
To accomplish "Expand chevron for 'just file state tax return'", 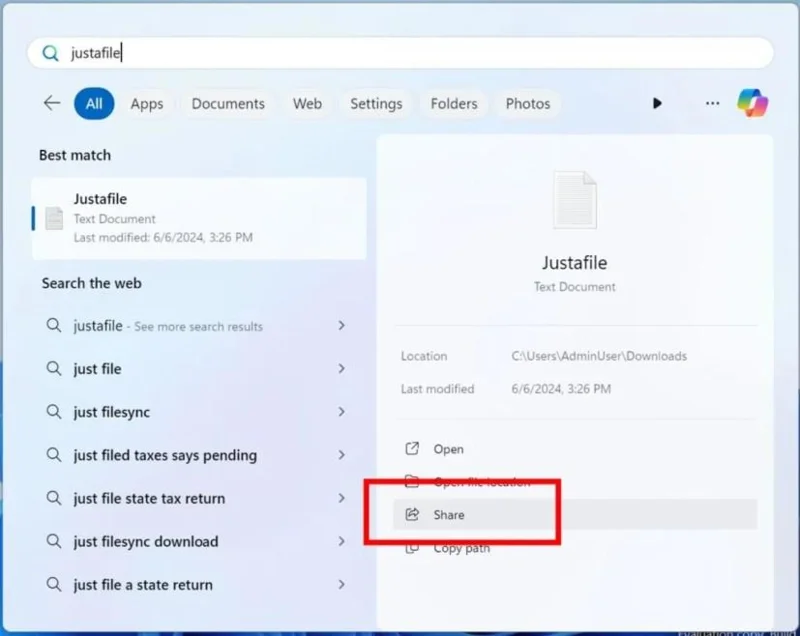I will click(341, 498).
